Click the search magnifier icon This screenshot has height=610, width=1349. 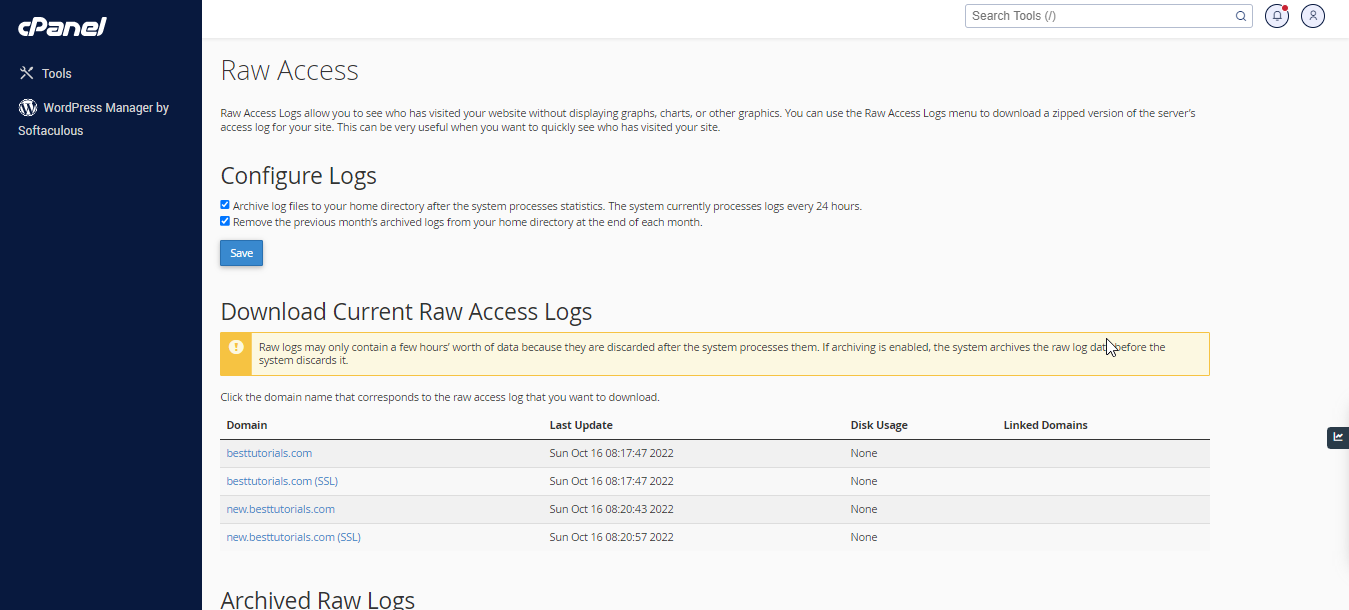(x=1241, y=16)
